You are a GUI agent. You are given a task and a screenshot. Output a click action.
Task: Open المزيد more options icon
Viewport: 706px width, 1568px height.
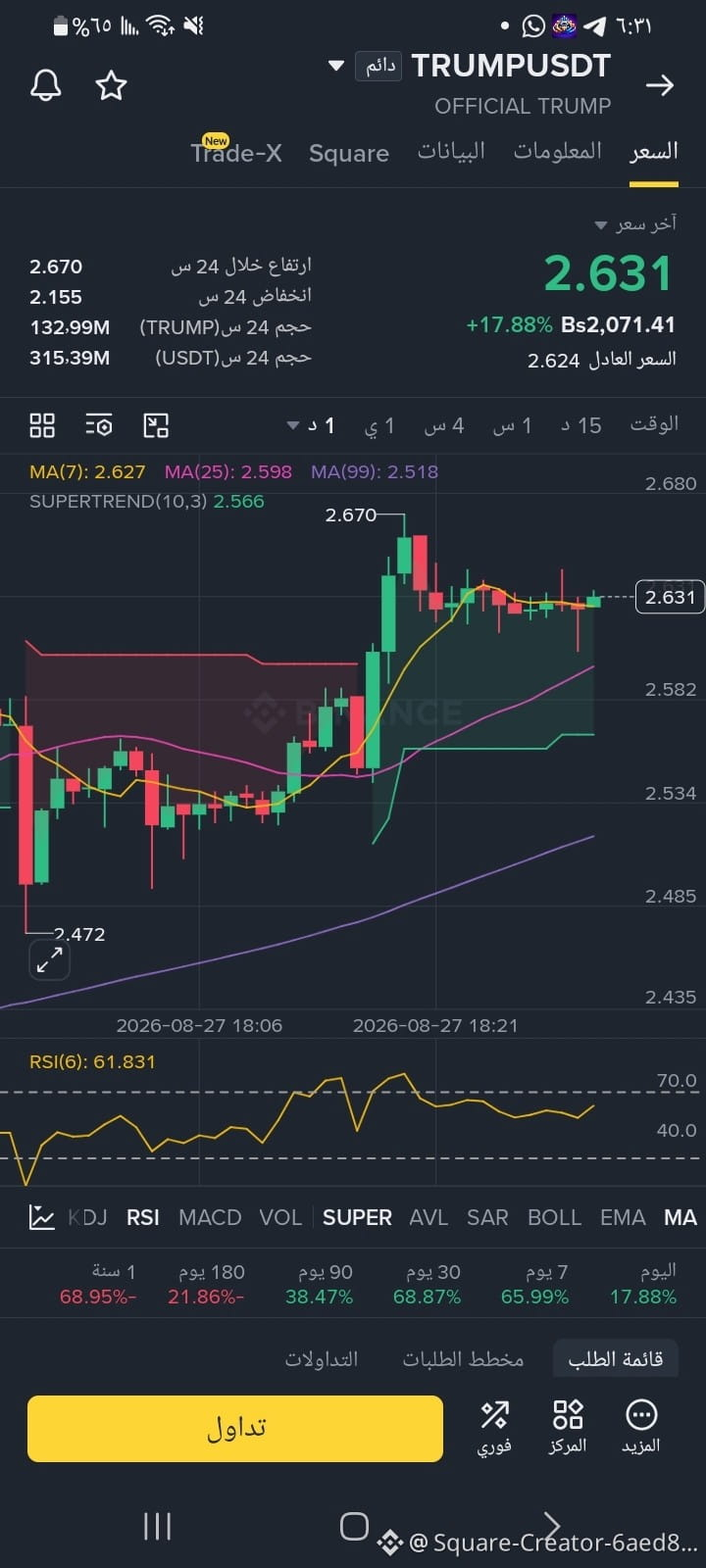coord(641,1427)
